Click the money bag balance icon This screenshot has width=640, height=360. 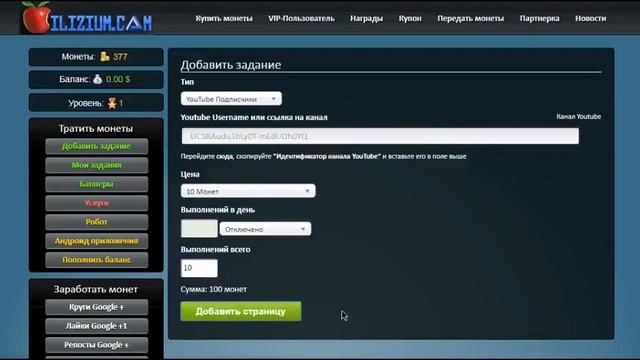click(98, 79)
